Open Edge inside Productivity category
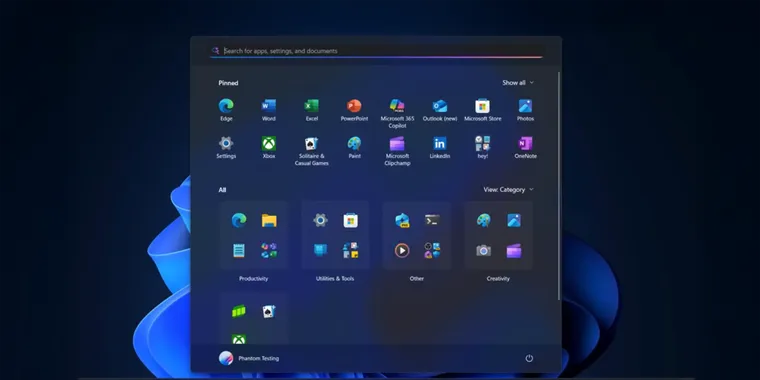This screenshot has width=760, height=380. tap(238, 221)
